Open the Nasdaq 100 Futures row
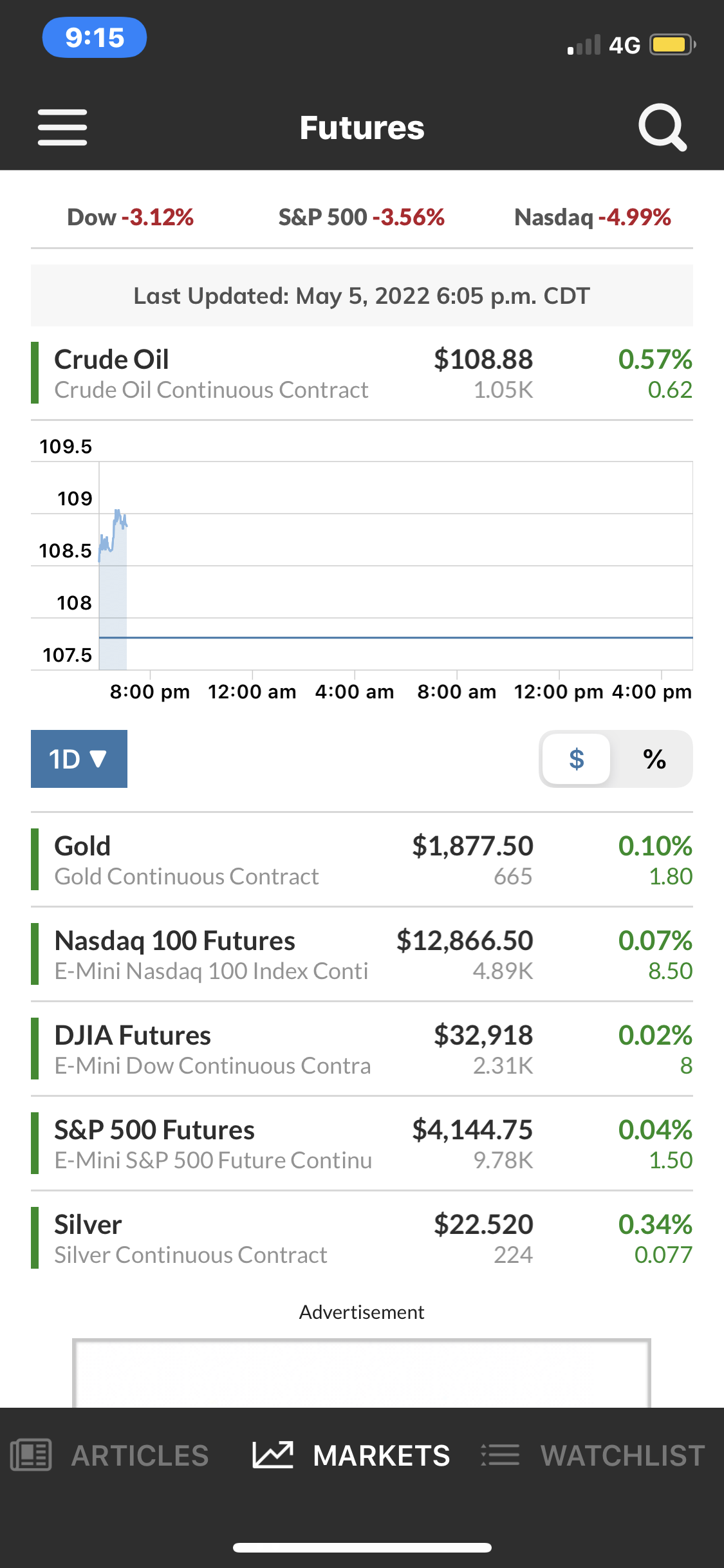This screenshot has width=724, height=1568. pos(362,955)
